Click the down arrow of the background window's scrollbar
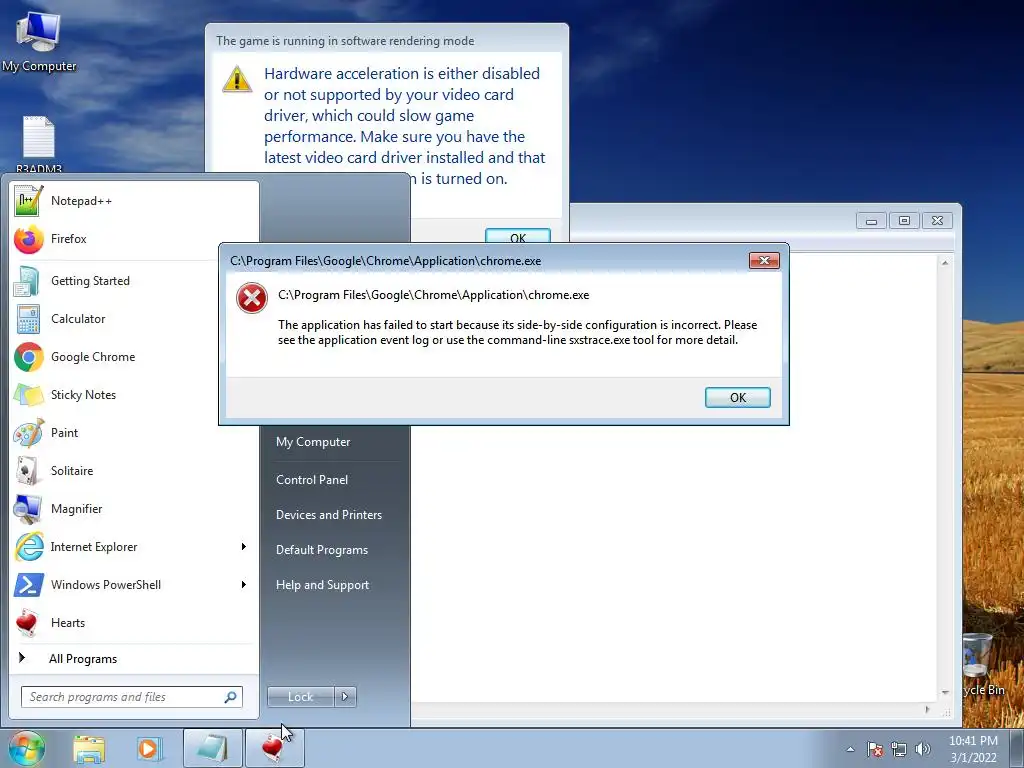Image resolution: width=1024 pixels, height=768 pixels. click(x=945, y=692)
